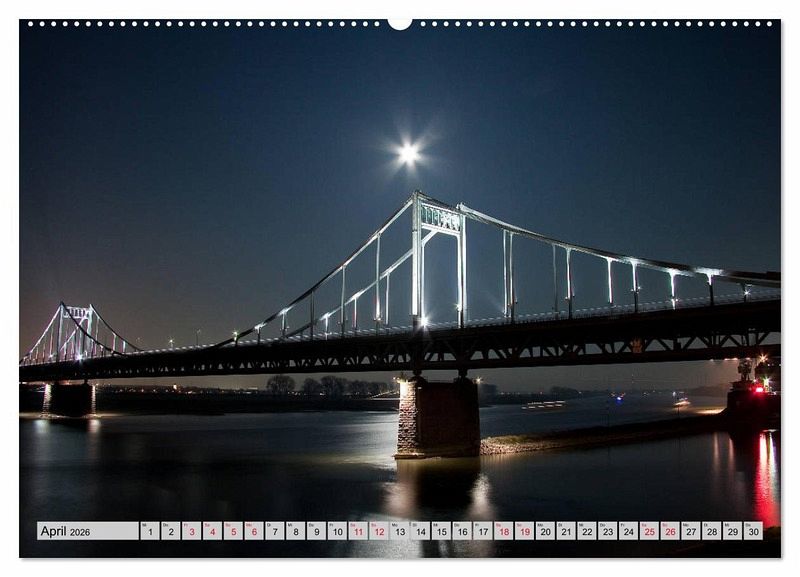Click the central stone bridge pier
Viewport: 800px width, 577px height.
click(437, 415)
